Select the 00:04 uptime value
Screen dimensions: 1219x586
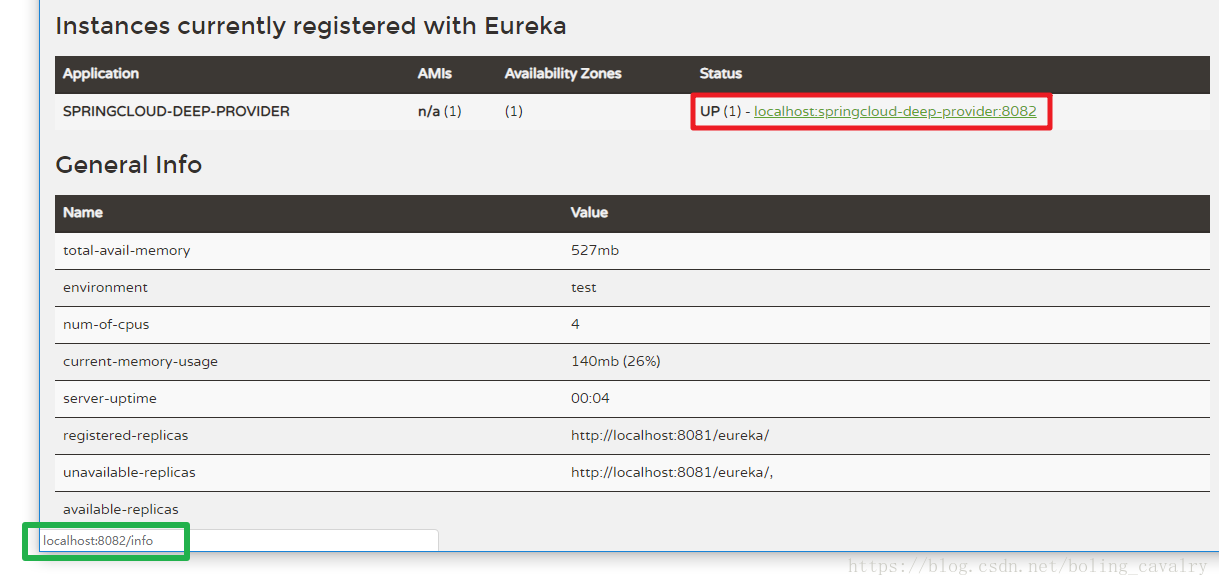tap(590, 398)
